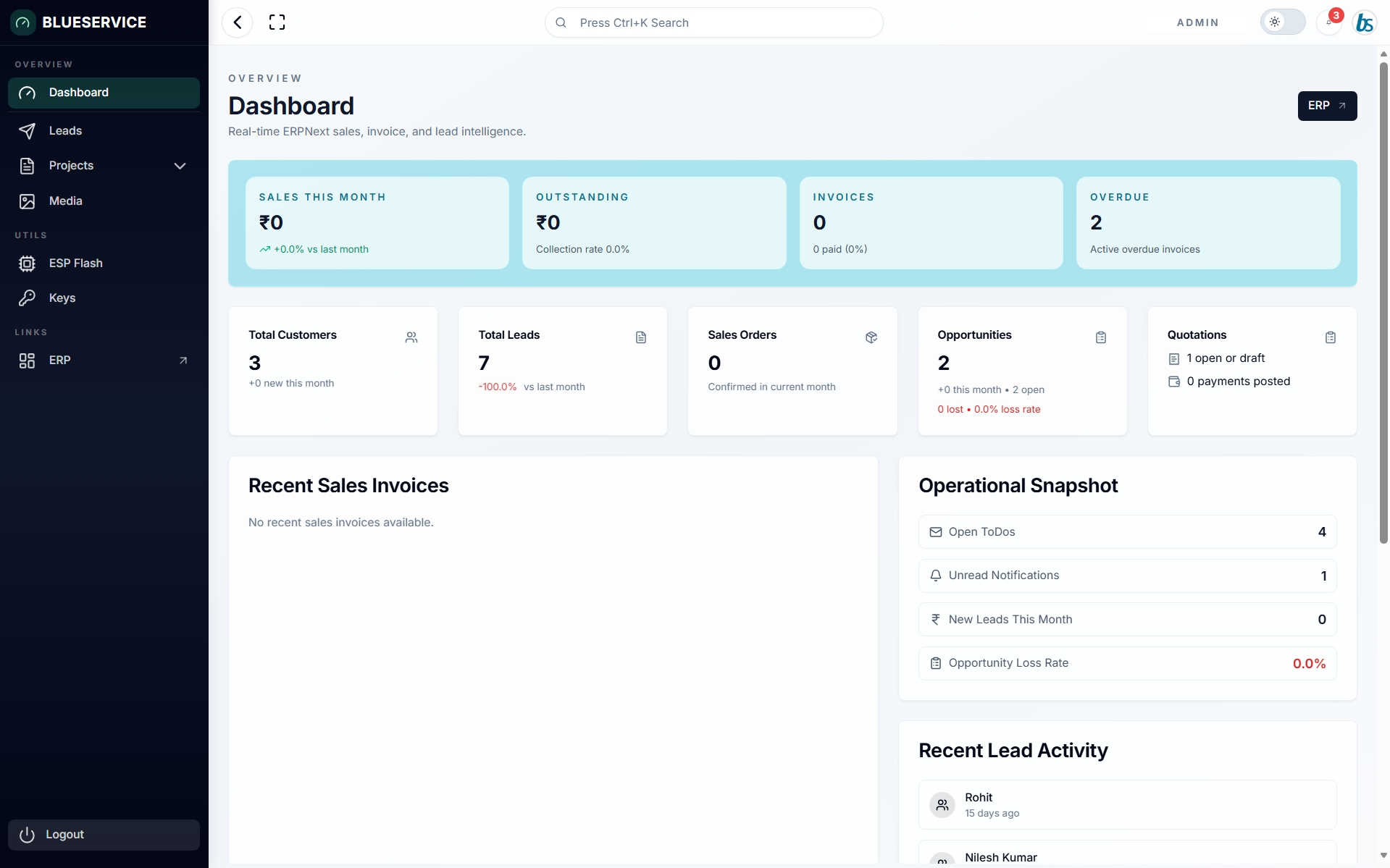
Task: Focus the Ctrl+K search field
Action: coord(713,22)
